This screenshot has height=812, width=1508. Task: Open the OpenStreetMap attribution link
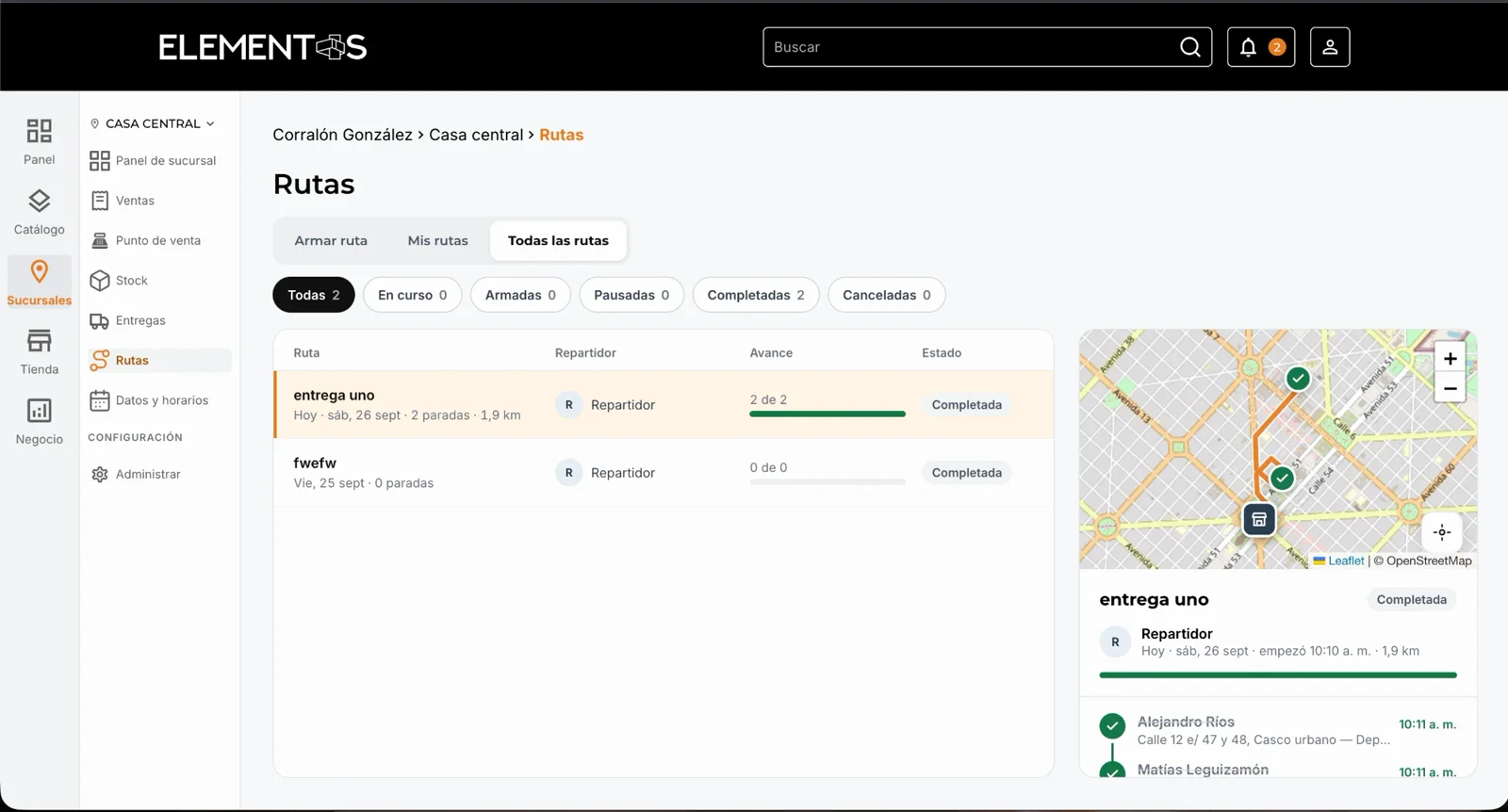click(x=1429, y=560)
